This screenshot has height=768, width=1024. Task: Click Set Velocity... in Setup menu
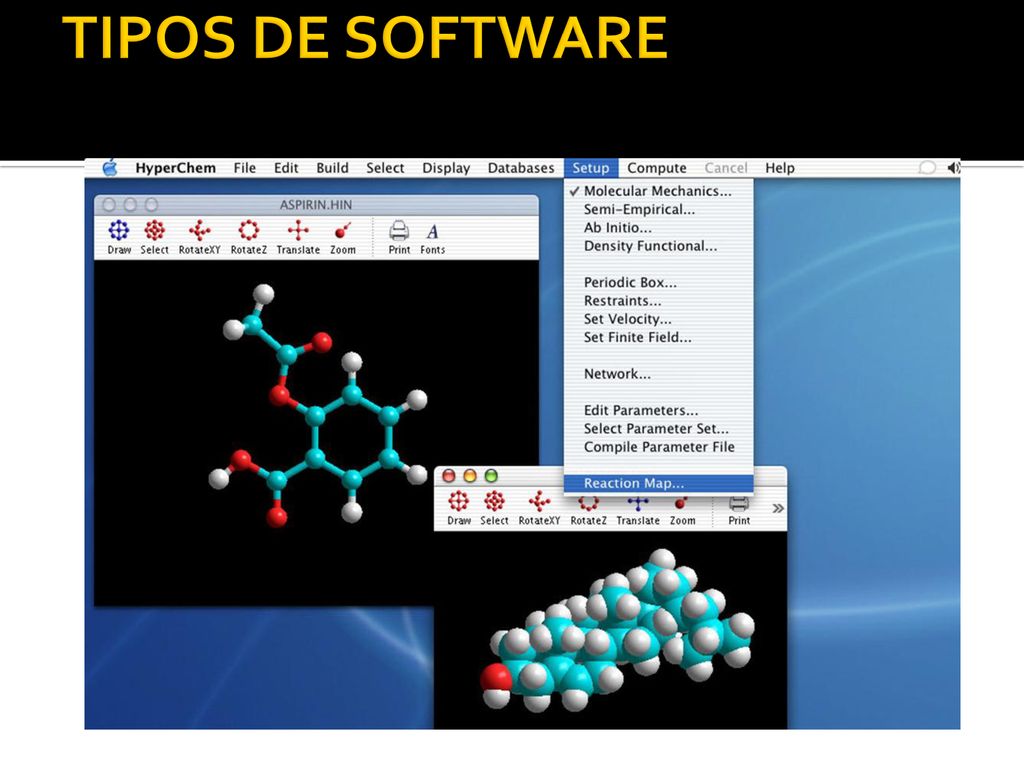coord(658,319)
